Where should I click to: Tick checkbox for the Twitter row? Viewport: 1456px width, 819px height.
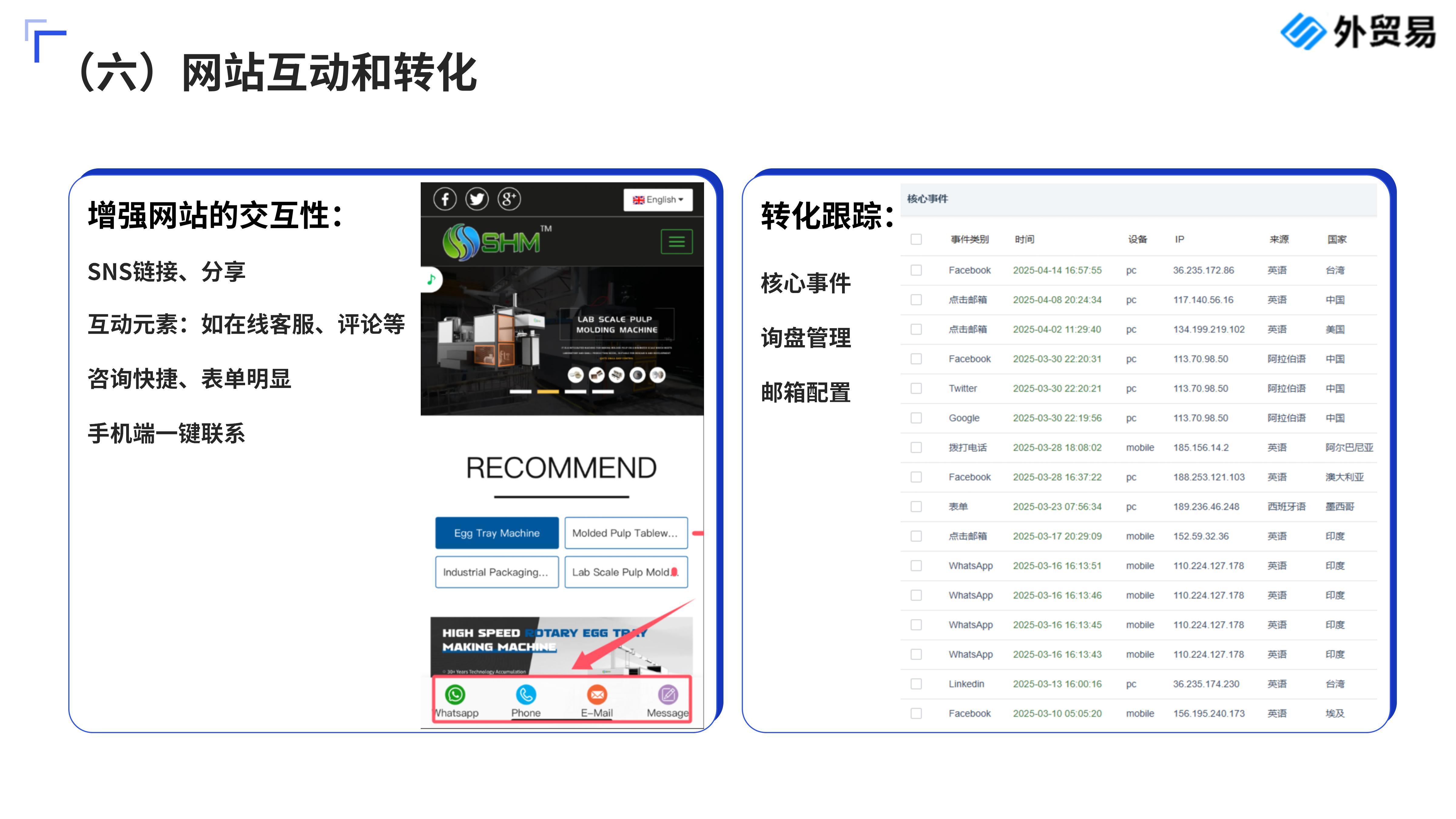[x=916, y=388]
